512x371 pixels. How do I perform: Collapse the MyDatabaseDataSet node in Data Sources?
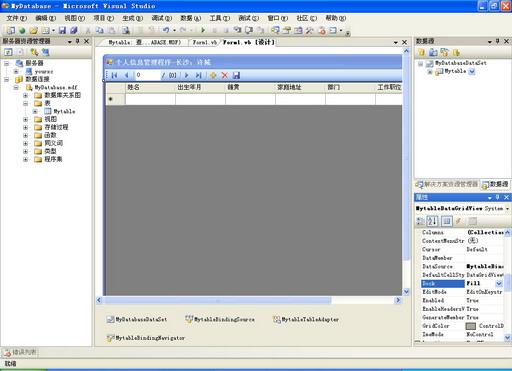point(420,63)
